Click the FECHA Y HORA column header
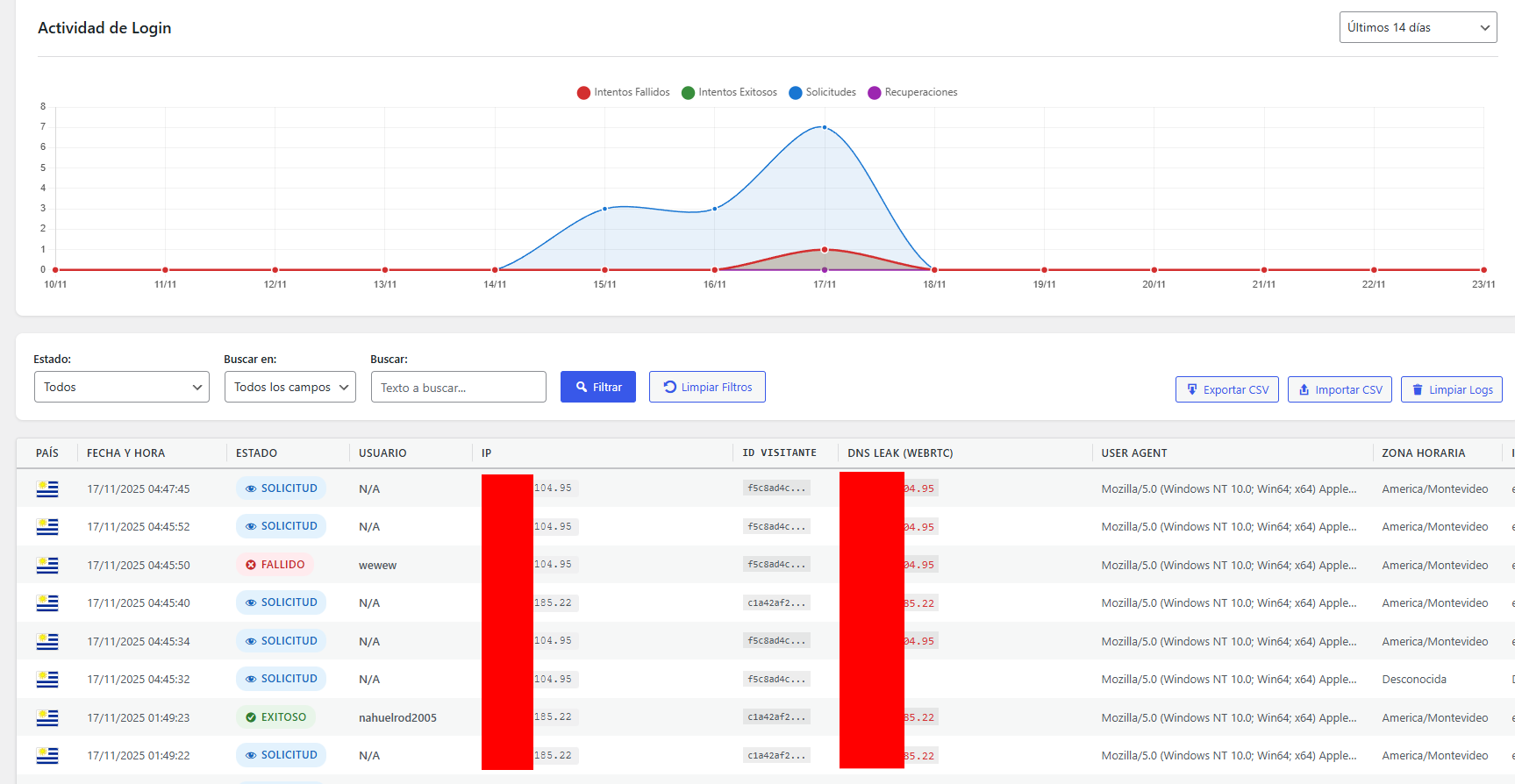The image size is (1515, 784). (x=125, y=453)
